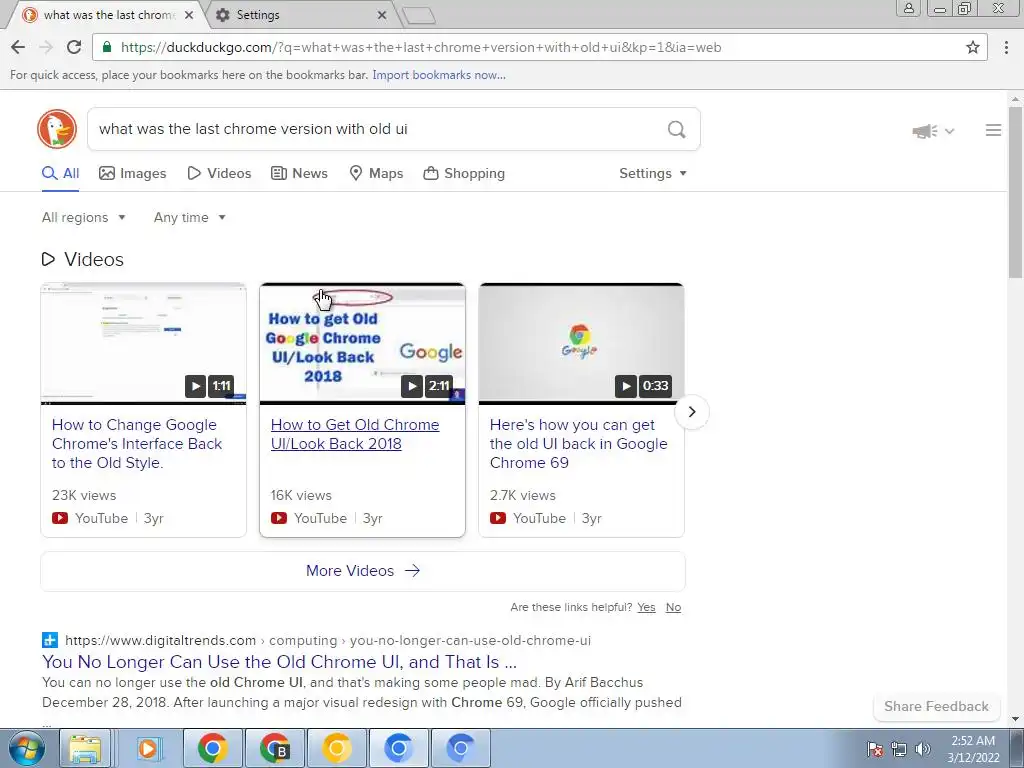This screenshot has height=768, width=1024.
Task: Close the DuckDuckGo search tab
Action: pos(189,14)
